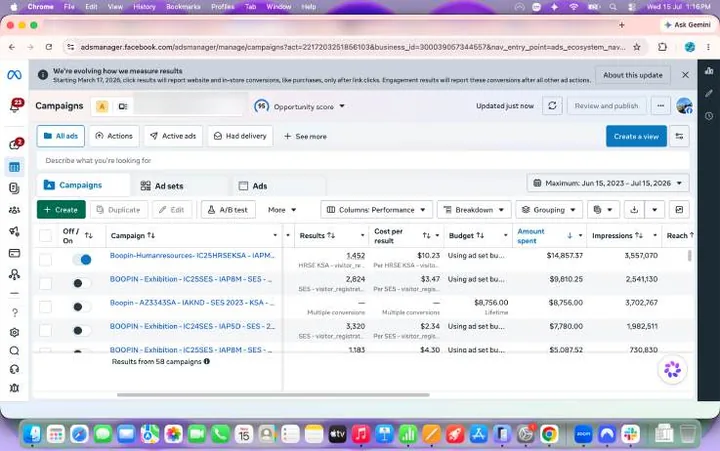This screenshot has height=451, width=720.
Task: Open the Meta logo home menu
Action: click(x=14, y=75)
